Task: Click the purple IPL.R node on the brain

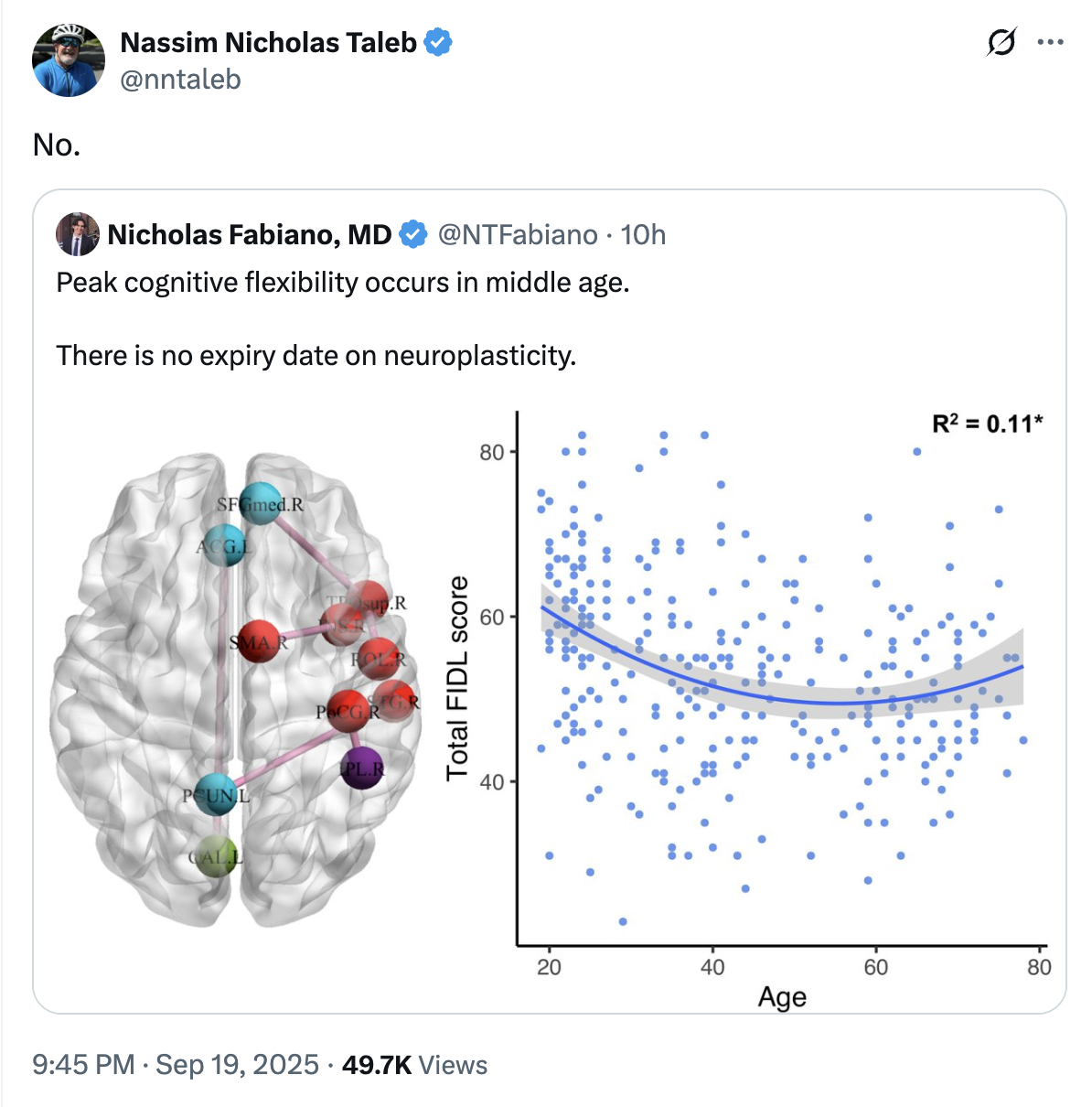Action: point(362,768)
